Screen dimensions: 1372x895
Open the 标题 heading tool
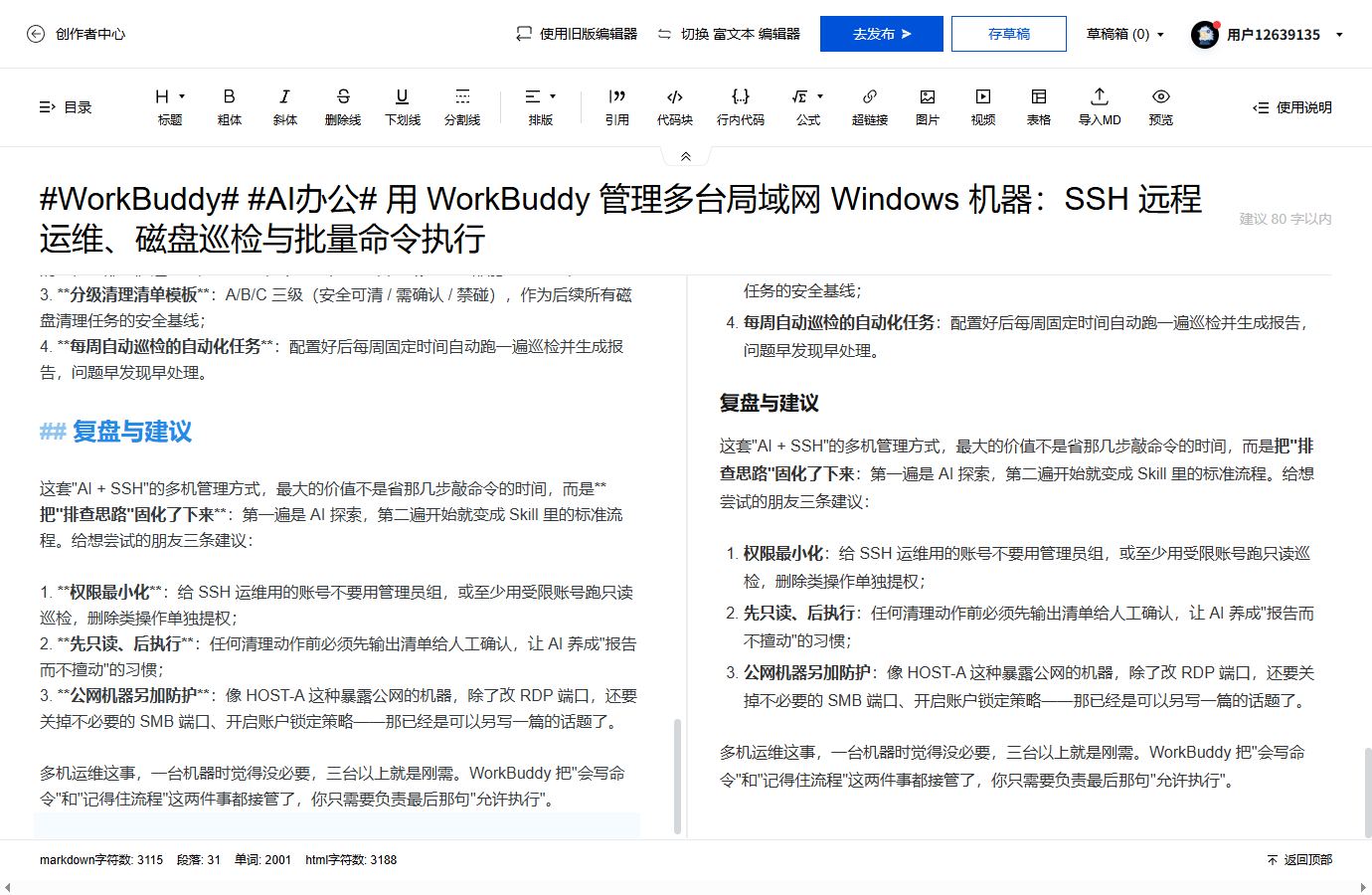tap(170, 106)
